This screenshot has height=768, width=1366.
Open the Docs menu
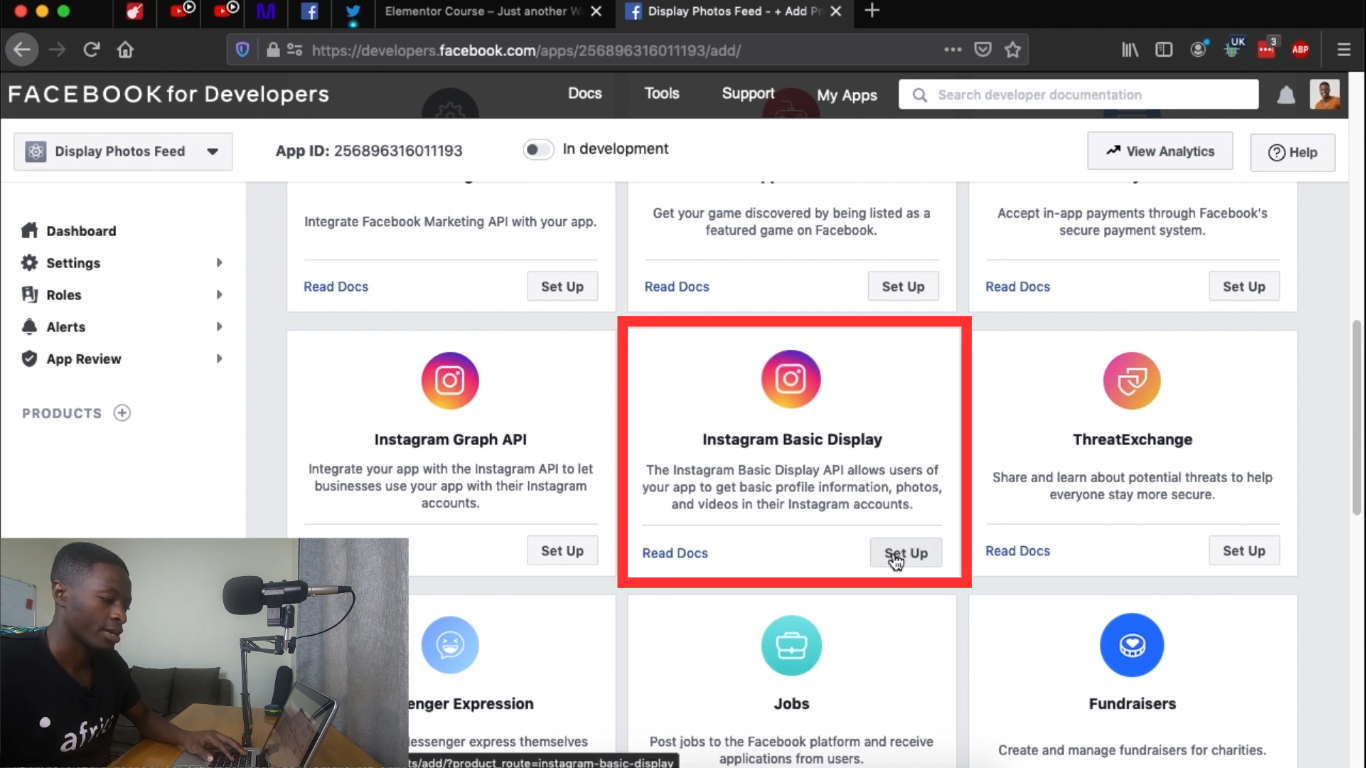[585, 93]
